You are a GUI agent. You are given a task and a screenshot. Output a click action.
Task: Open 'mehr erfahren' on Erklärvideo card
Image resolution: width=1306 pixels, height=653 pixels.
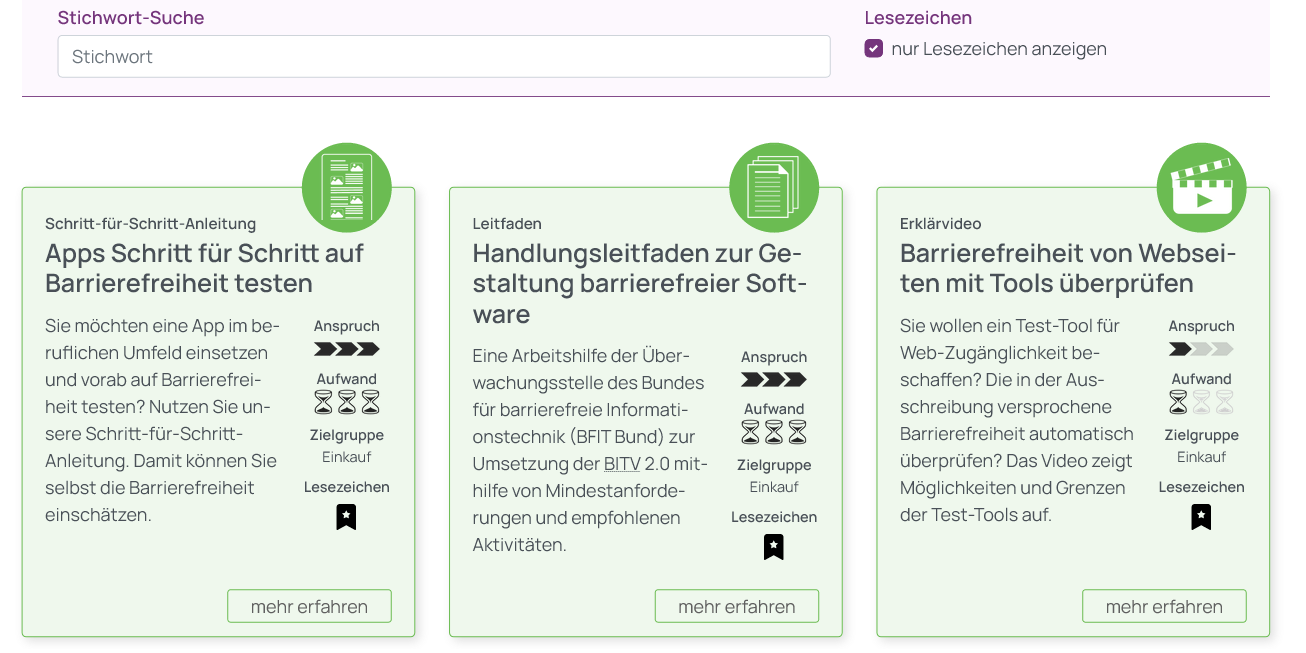click(1164, 607)
